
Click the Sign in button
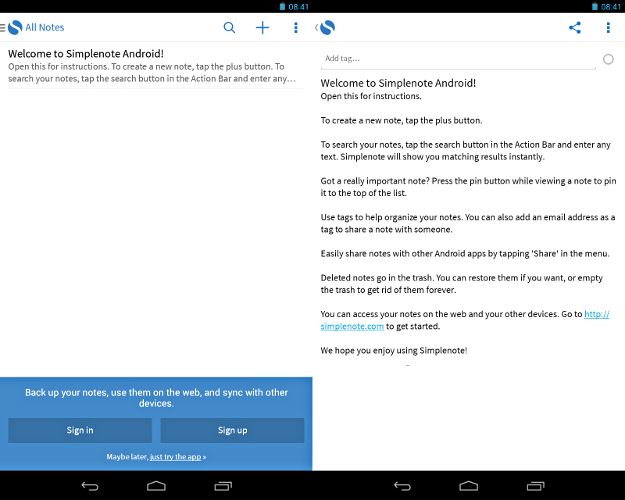point(80,430)
